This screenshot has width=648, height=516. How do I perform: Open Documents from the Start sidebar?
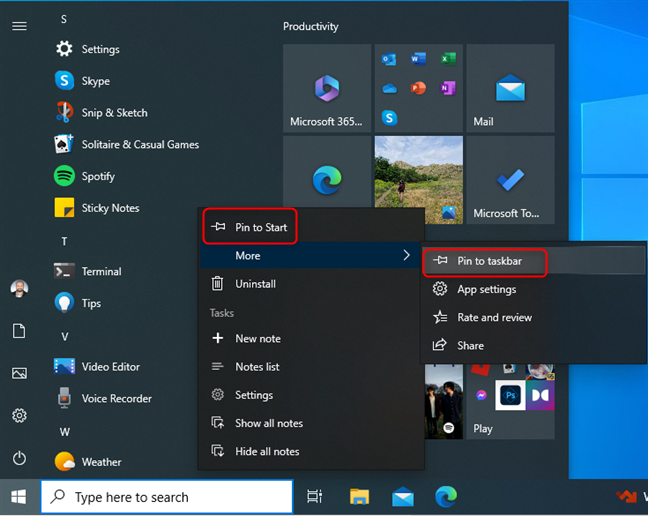[19, 331]
